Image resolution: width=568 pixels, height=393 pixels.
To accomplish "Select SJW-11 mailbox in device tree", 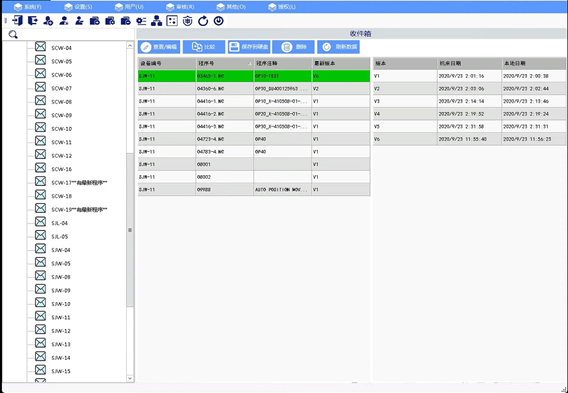I will pyautogui.click(x=53, y=317).
